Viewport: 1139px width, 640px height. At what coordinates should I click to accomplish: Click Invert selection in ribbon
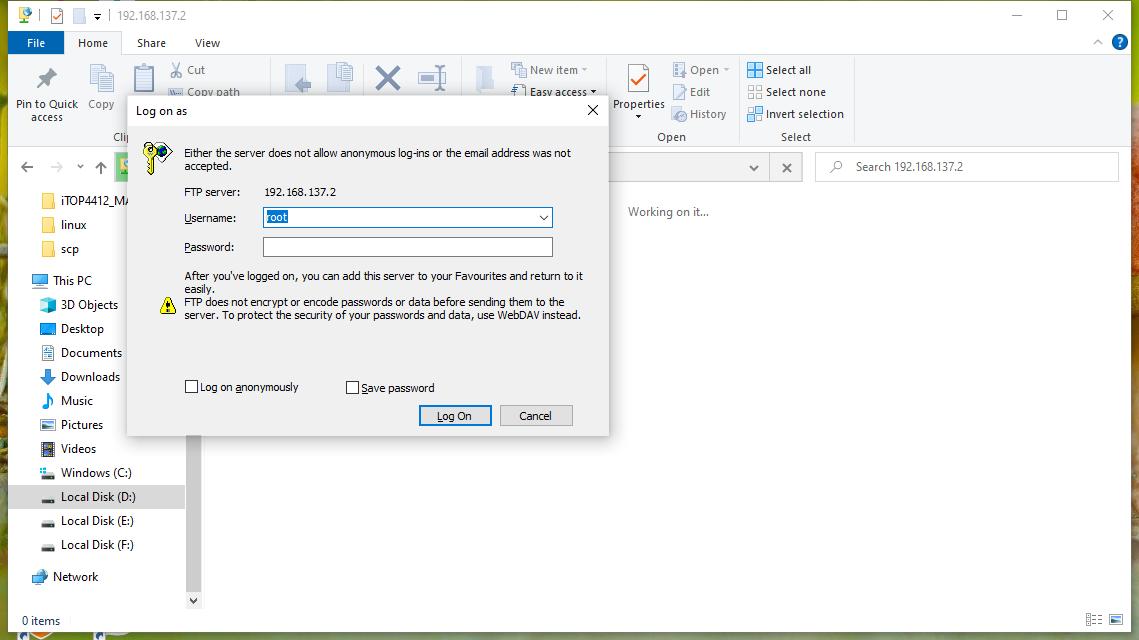pos(795,114)
